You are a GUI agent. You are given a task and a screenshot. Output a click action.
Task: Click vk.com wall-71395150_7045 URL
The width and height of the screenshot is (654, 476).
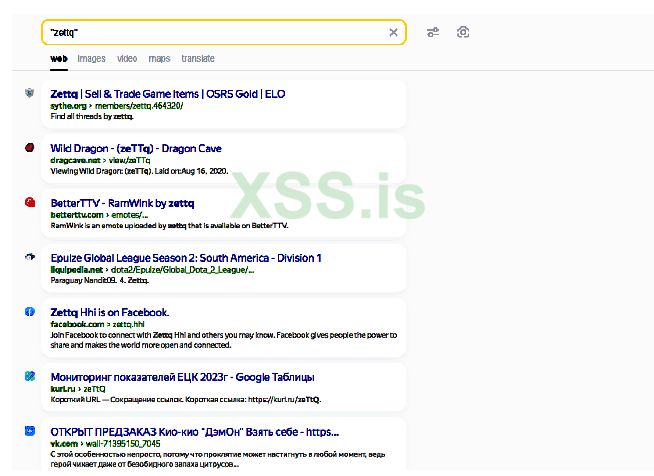tap(106, 444)
